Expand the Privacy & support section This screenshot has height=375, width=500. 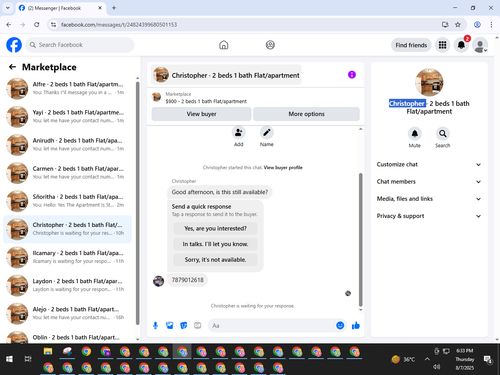tap(429, 216)
